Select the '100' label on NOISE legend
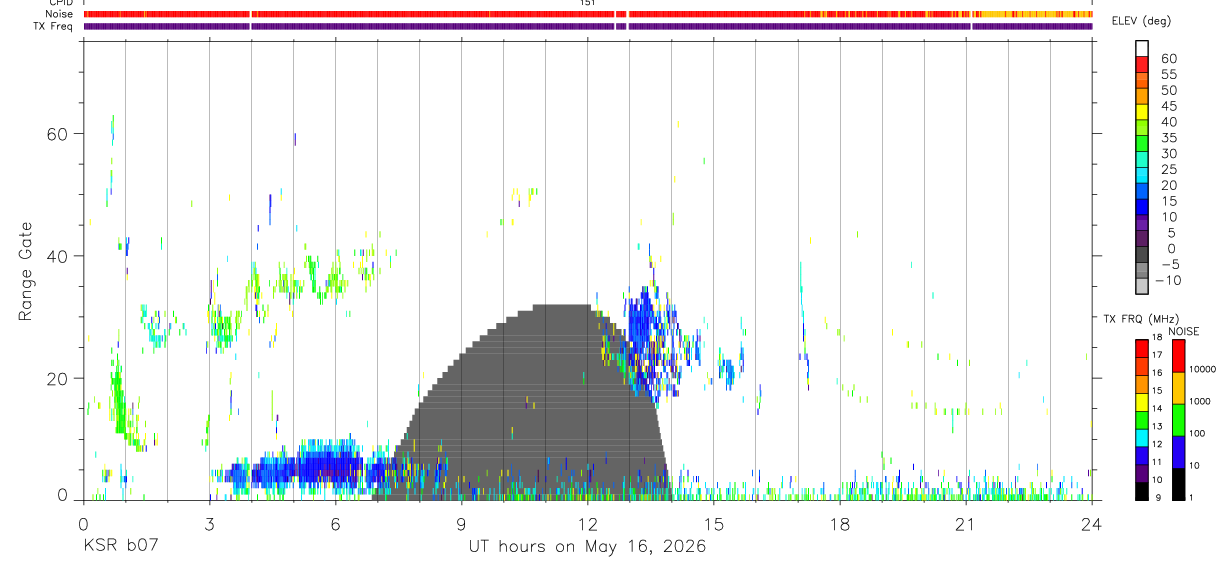Screen dimensions: 1228x567 (1198, 433)
